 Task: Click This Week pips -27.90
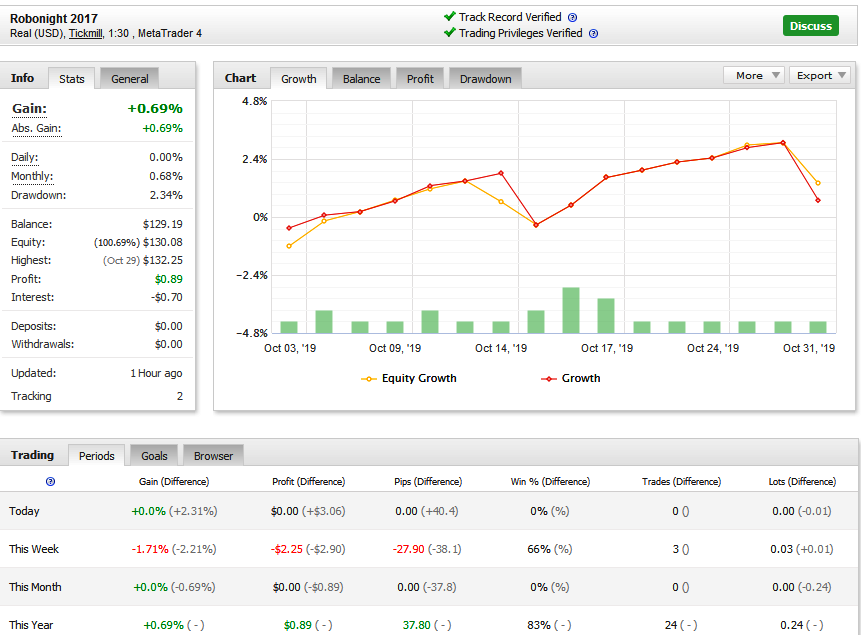tap(409, 549)
